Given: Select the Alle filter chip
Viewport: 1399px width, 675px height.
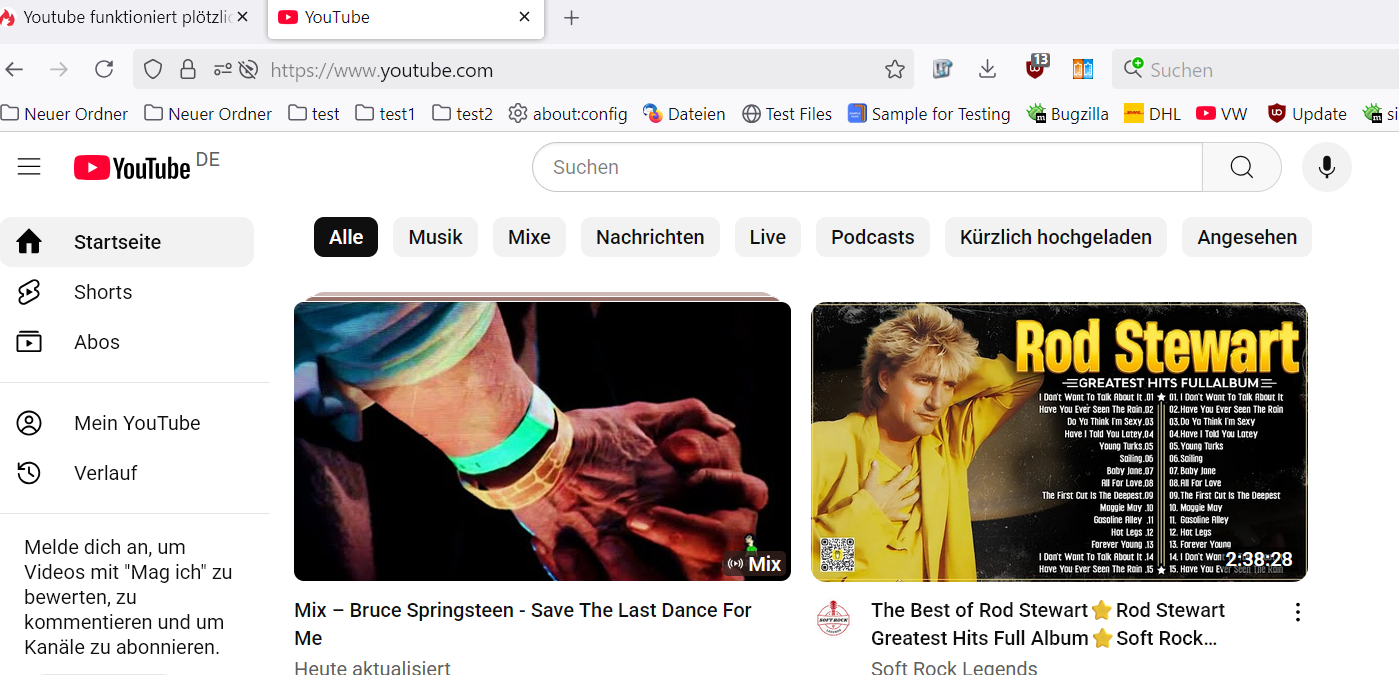Looking at the screenshot, I should (x=346, y=237).
